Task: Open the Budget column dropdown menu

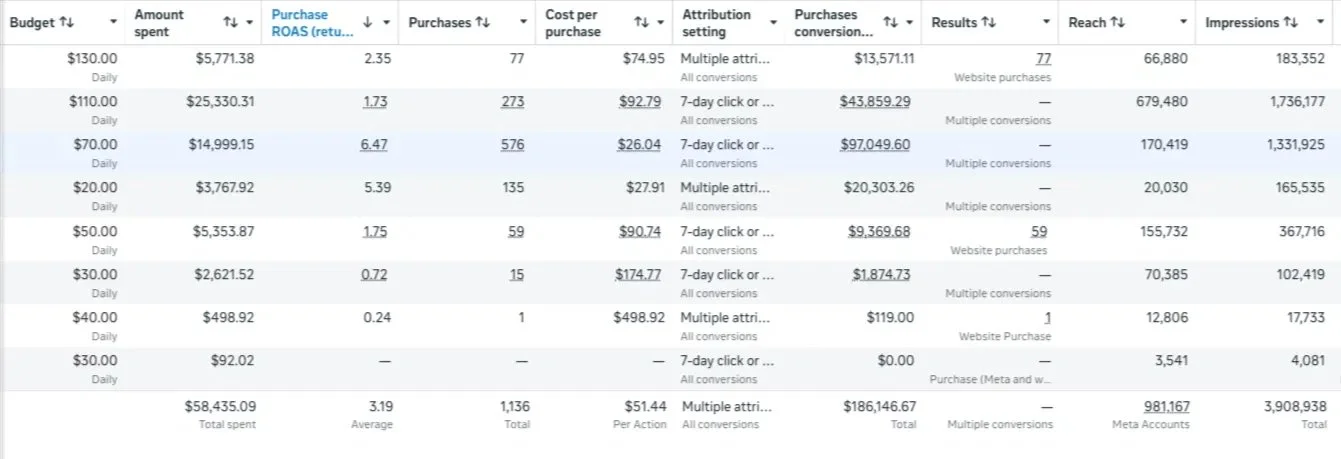Action: (113, 22)
